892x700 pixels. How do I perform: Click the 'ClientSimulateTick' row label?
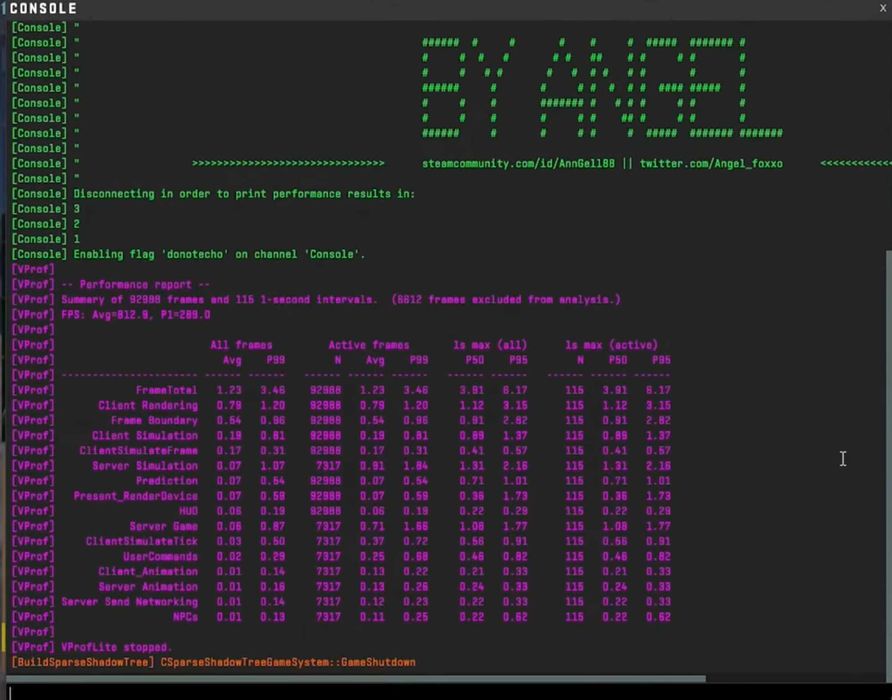coord(142,541)
